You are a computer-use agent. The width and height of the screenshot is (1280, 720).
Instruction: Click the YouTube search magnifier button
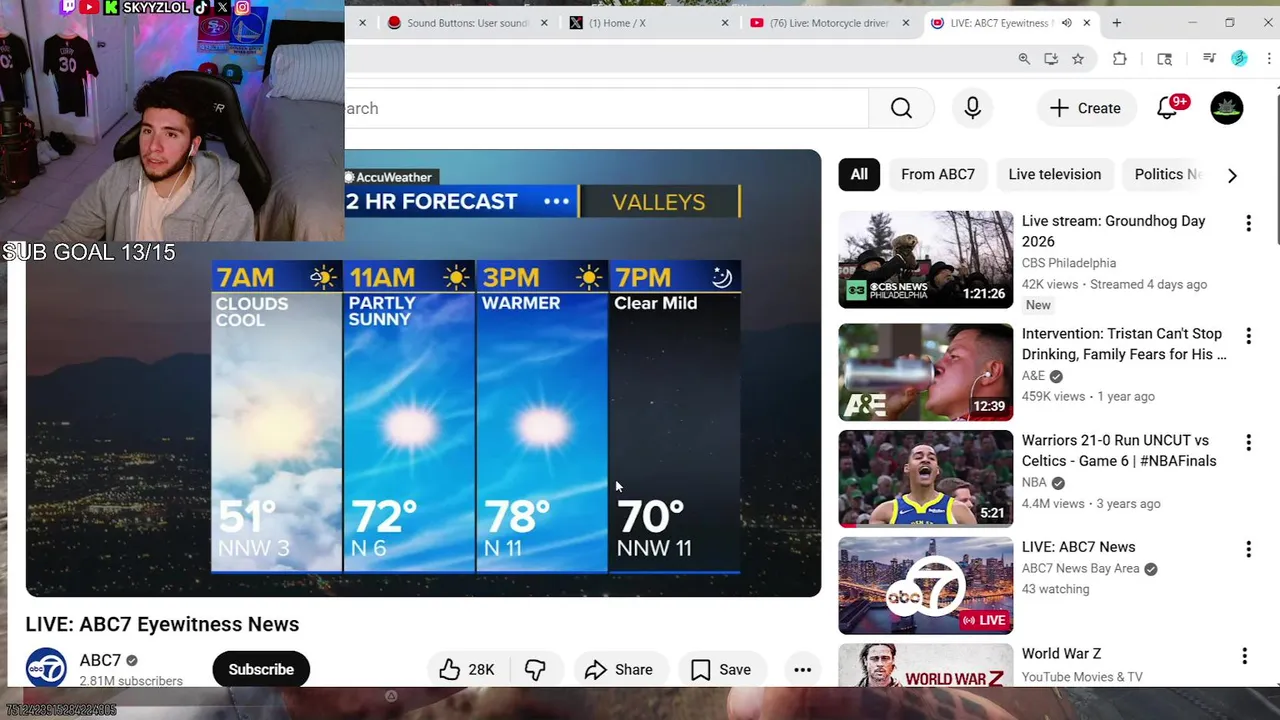[901, 108]
